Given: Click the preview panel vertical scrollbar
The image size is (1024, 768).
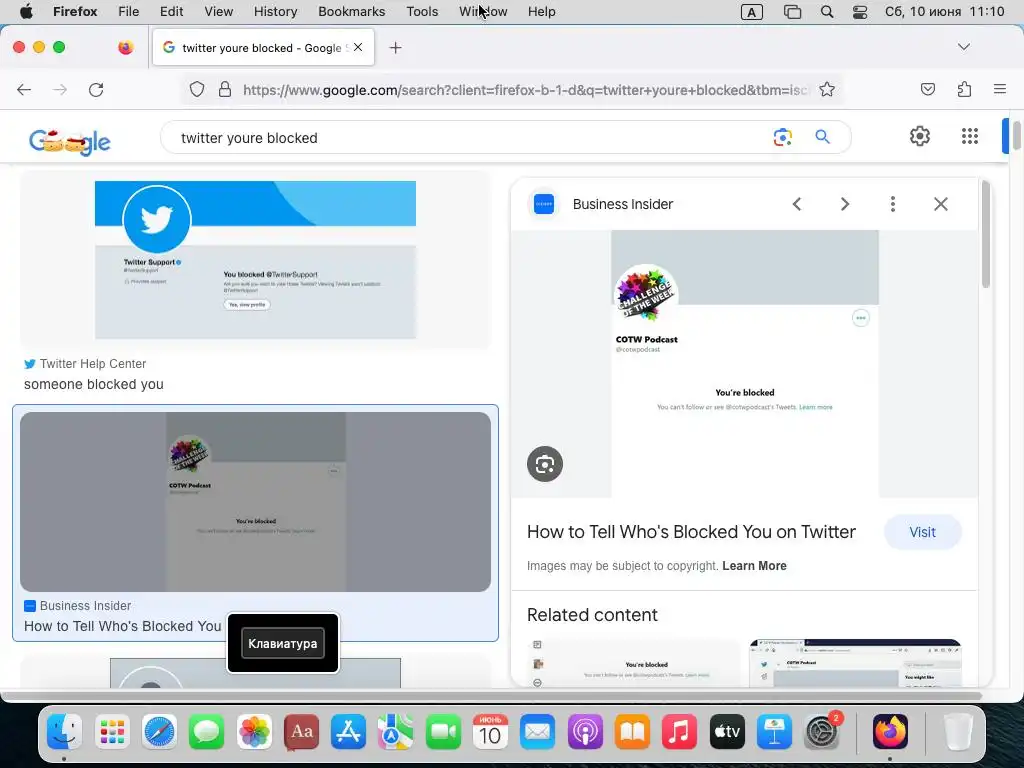Looking at the screenshot, I should click(985, 234).
